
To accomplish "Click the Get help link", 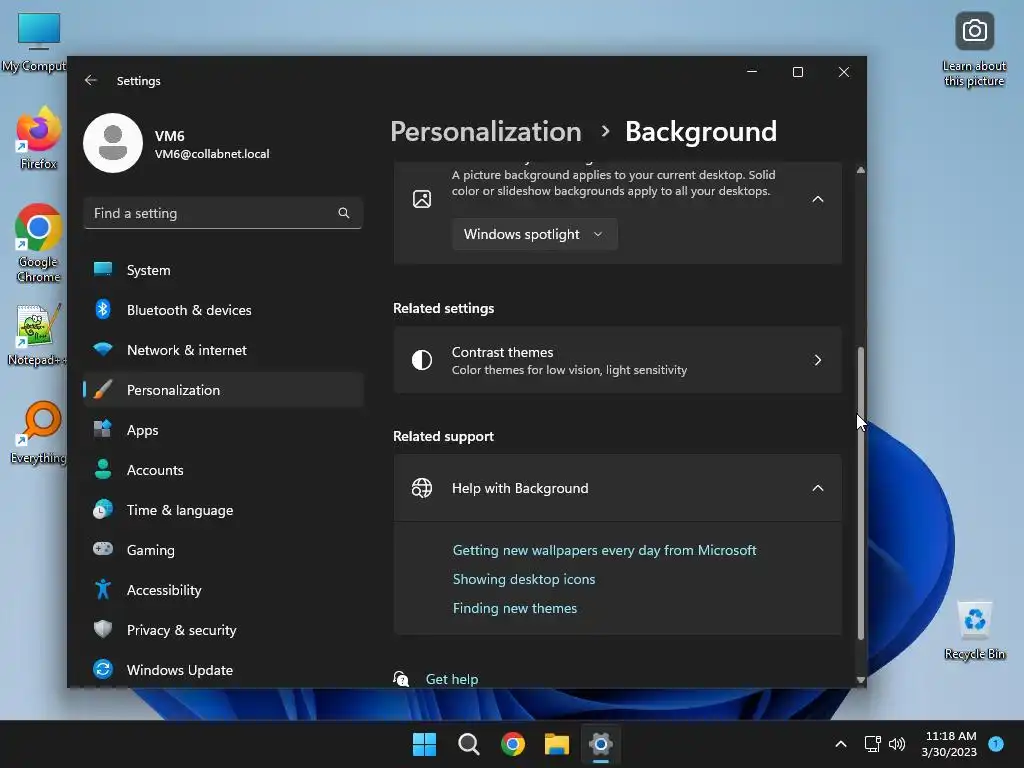I will pos(451,679).
